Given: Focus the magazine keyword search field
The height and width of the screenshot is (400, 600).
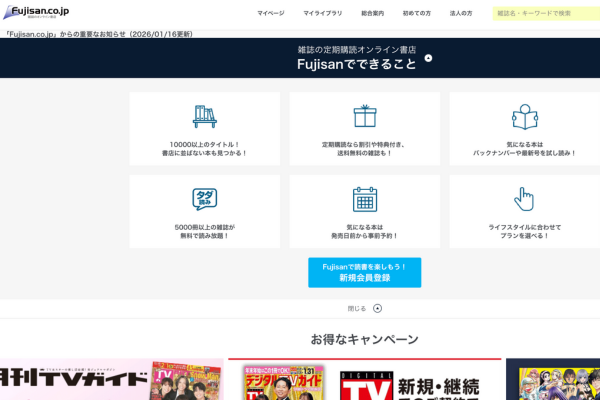Looking at the screenshot, I should (x=546, y=13).
